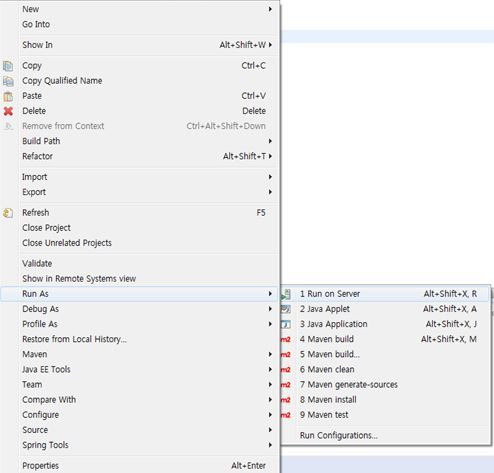Expand the Java EE Tools submenu arrow
This screenshot has height=473, width=494.
[x=270, y=369]
